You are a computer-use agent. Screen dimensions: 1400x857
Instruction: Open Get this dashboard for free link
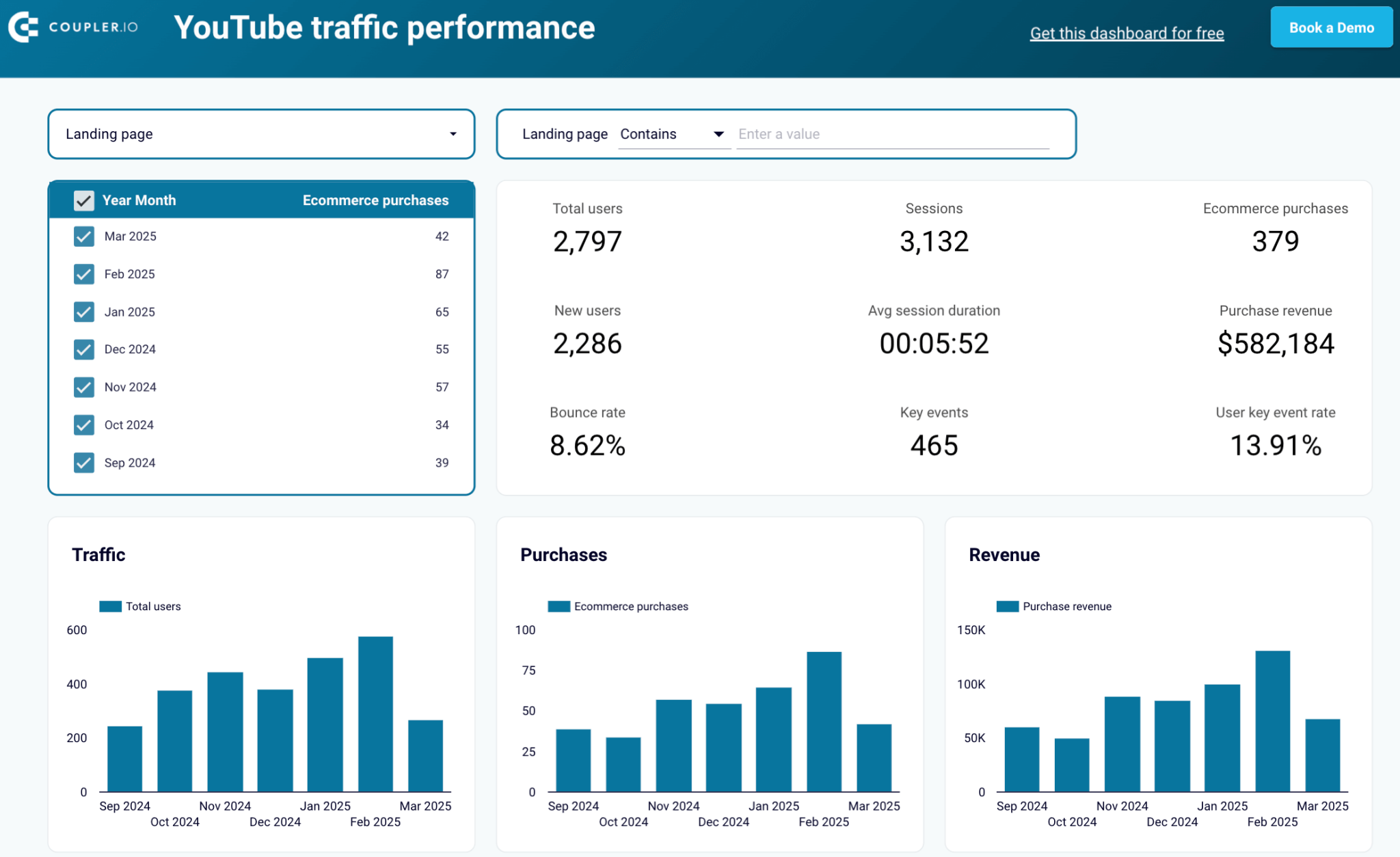(1127, 33)
